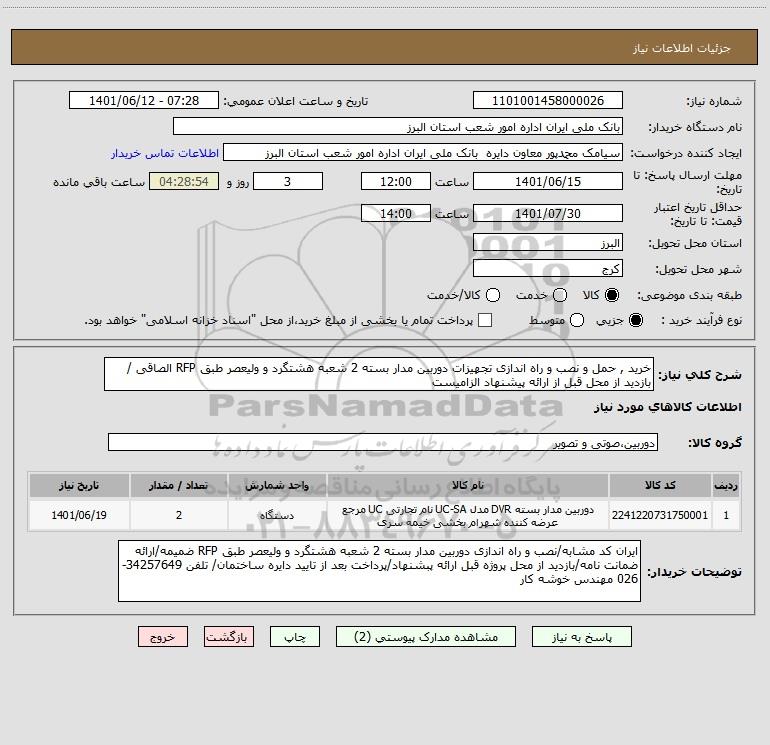Select the خدمت radio button
770x745 pixels.
point(560,295)
